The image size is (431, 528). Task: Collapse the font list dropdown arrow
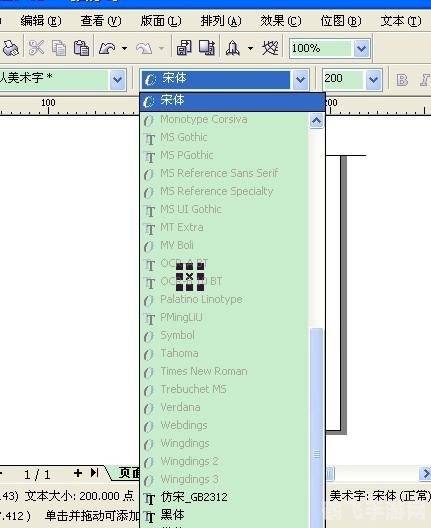[300, 80]
